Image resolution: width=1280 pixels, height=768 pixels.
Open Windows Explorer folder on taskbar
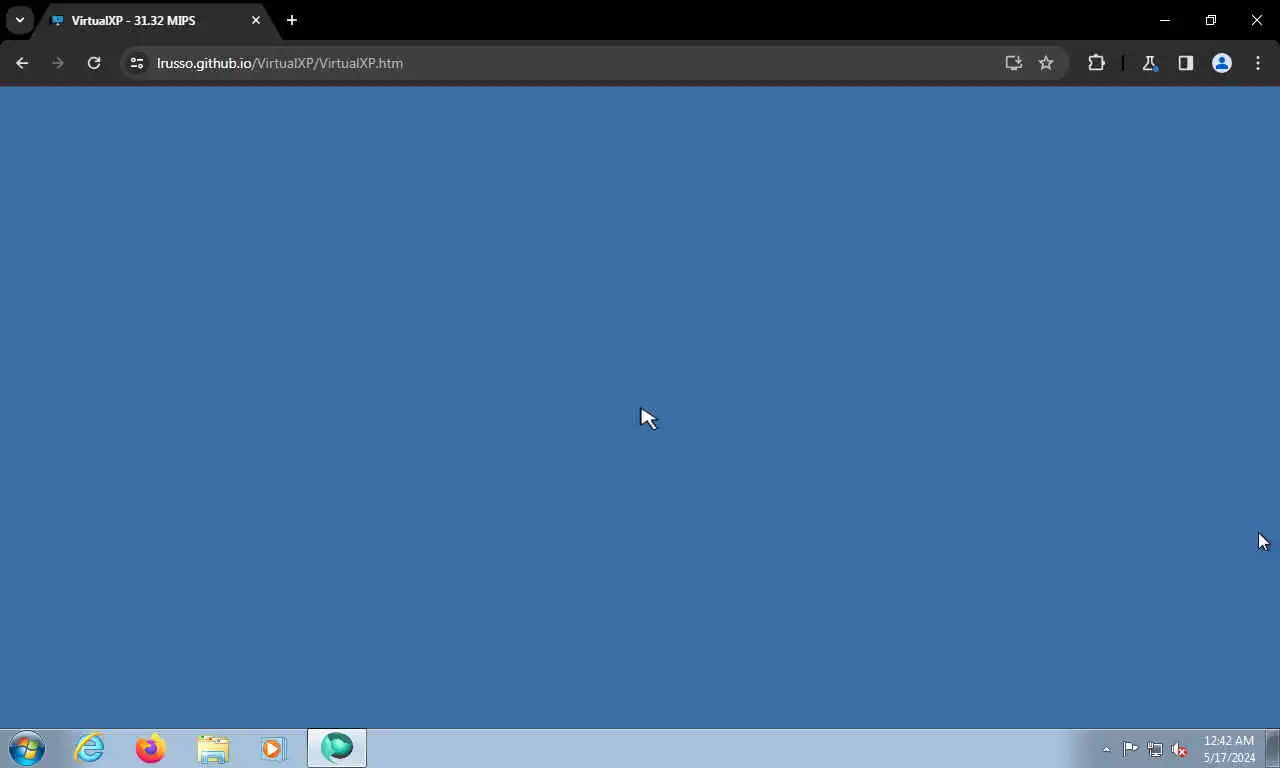point(213,748)
